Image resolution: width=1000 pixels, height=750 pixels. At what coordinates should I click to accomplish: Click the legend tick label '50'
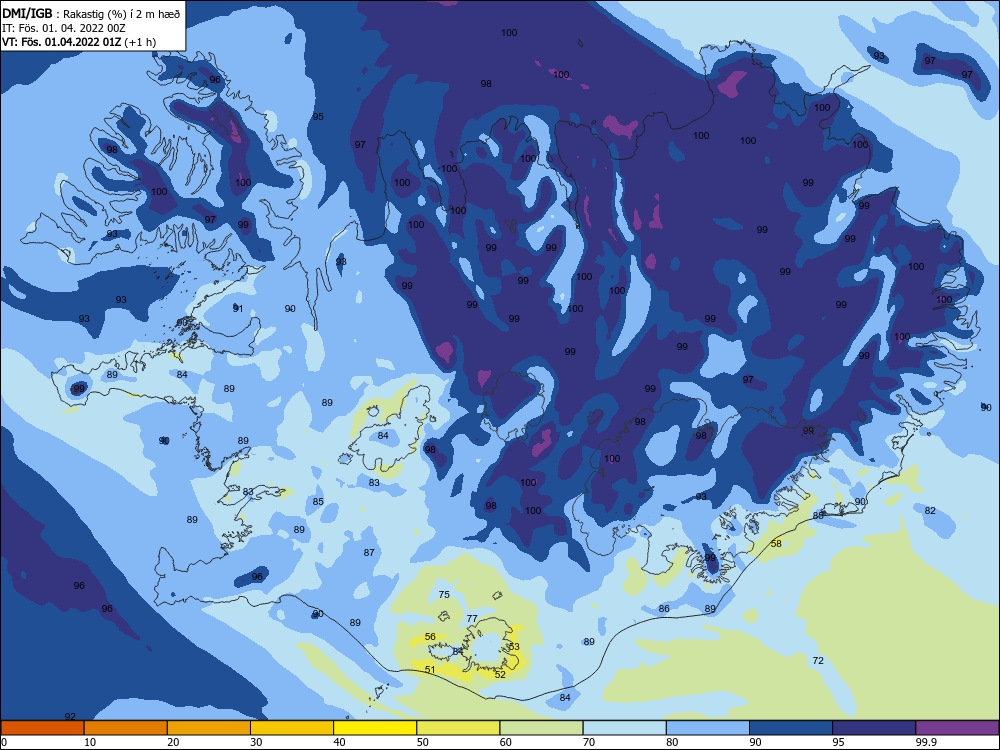pos(423,742)
